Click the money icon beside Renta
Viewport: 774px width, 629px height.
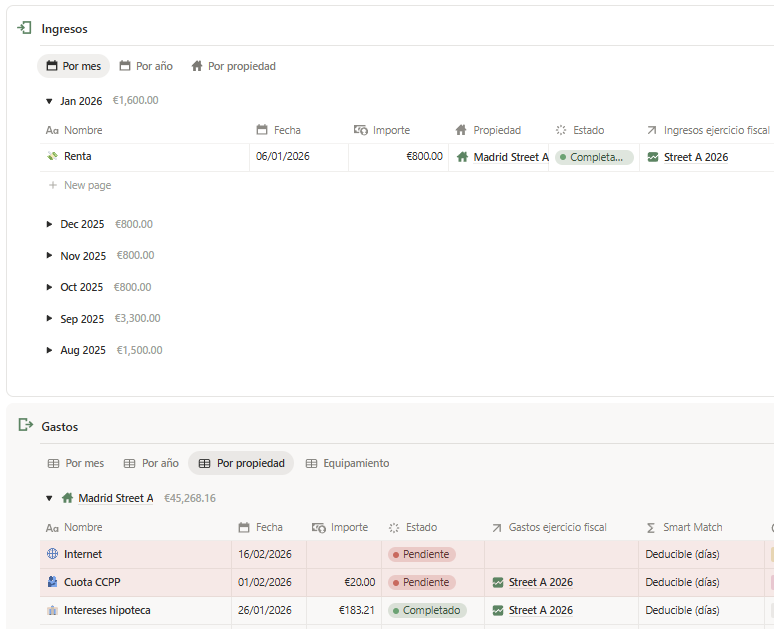[x=52, y=157]
